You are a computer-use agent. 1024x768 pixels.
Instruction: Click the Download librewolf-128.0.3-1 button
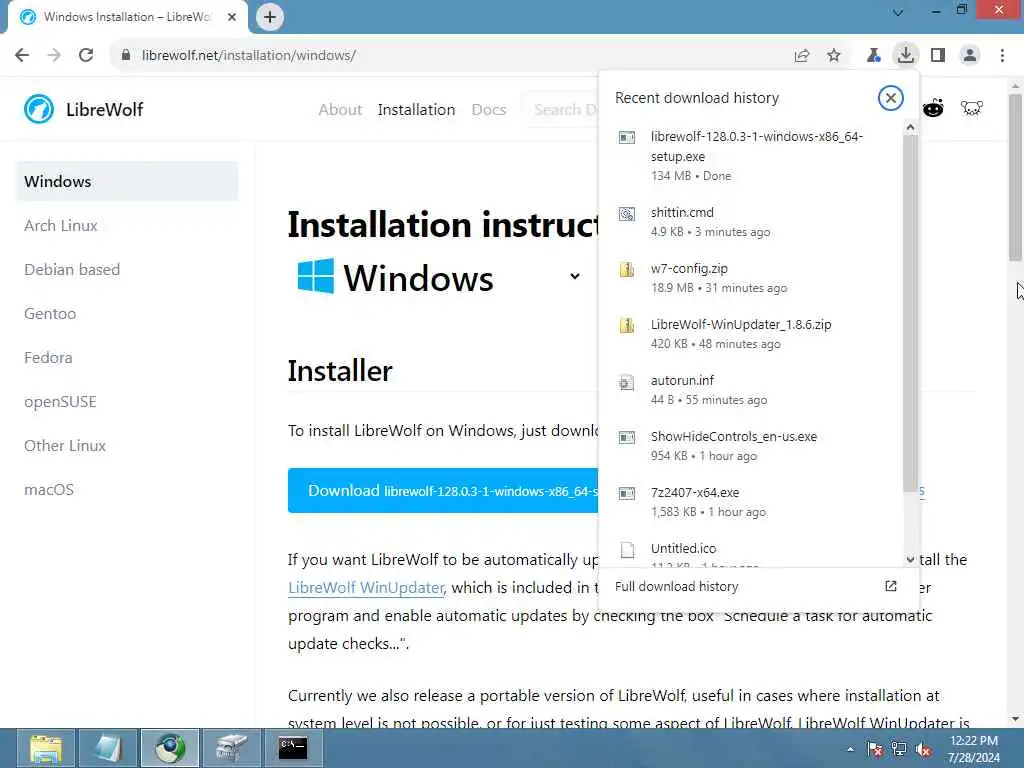point(443,490)
